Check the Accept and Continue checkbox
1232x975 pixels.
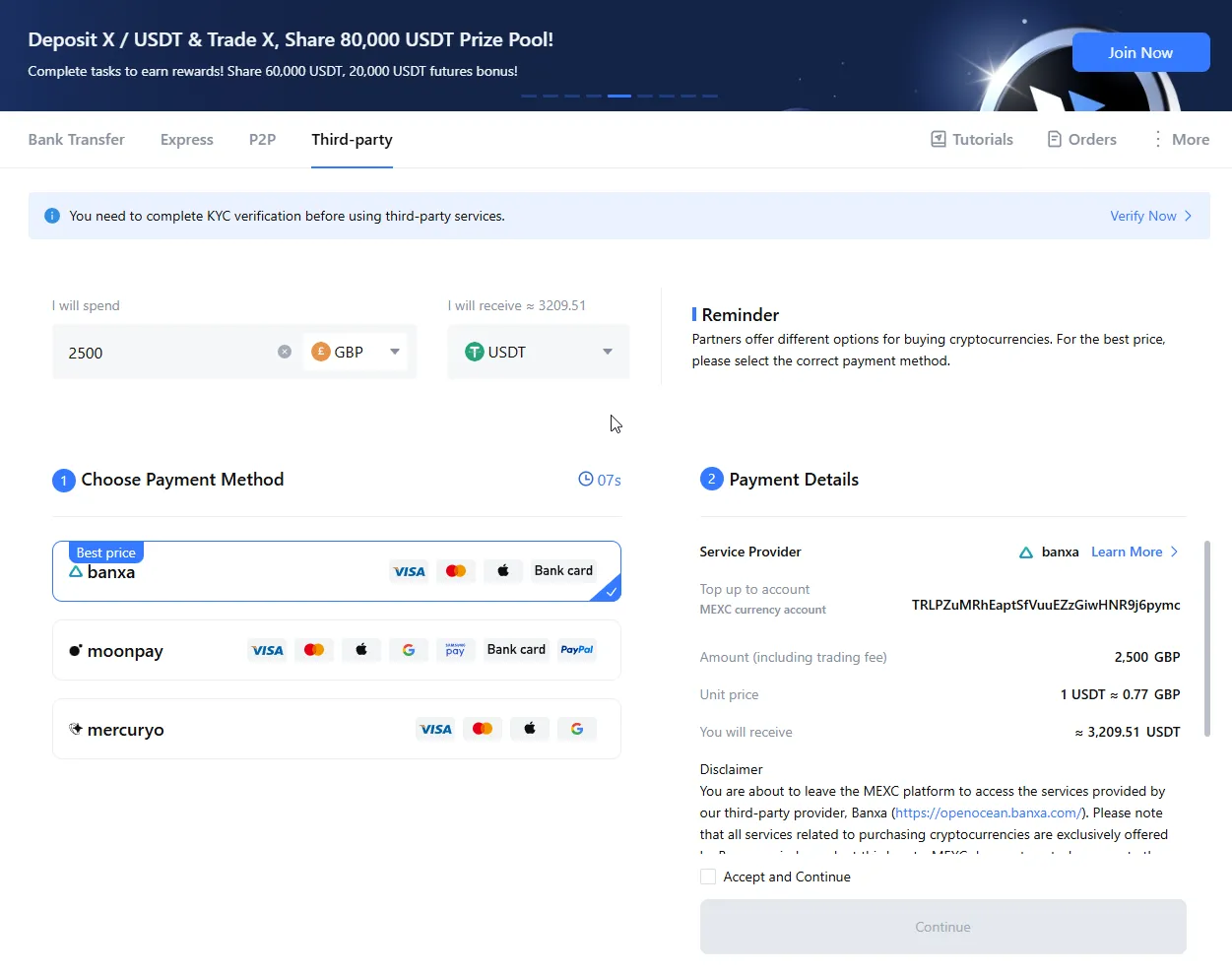coord(708,877)
